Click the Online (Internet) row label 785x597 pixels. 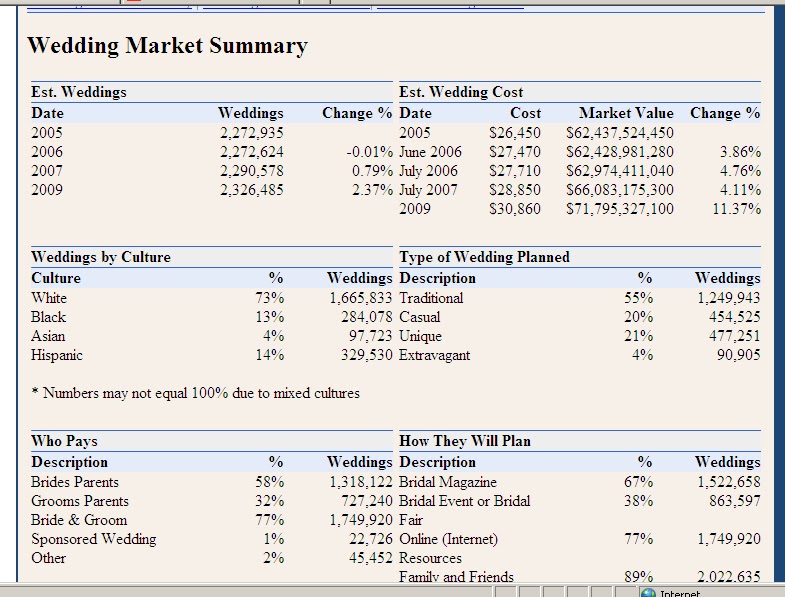point(448,539)
